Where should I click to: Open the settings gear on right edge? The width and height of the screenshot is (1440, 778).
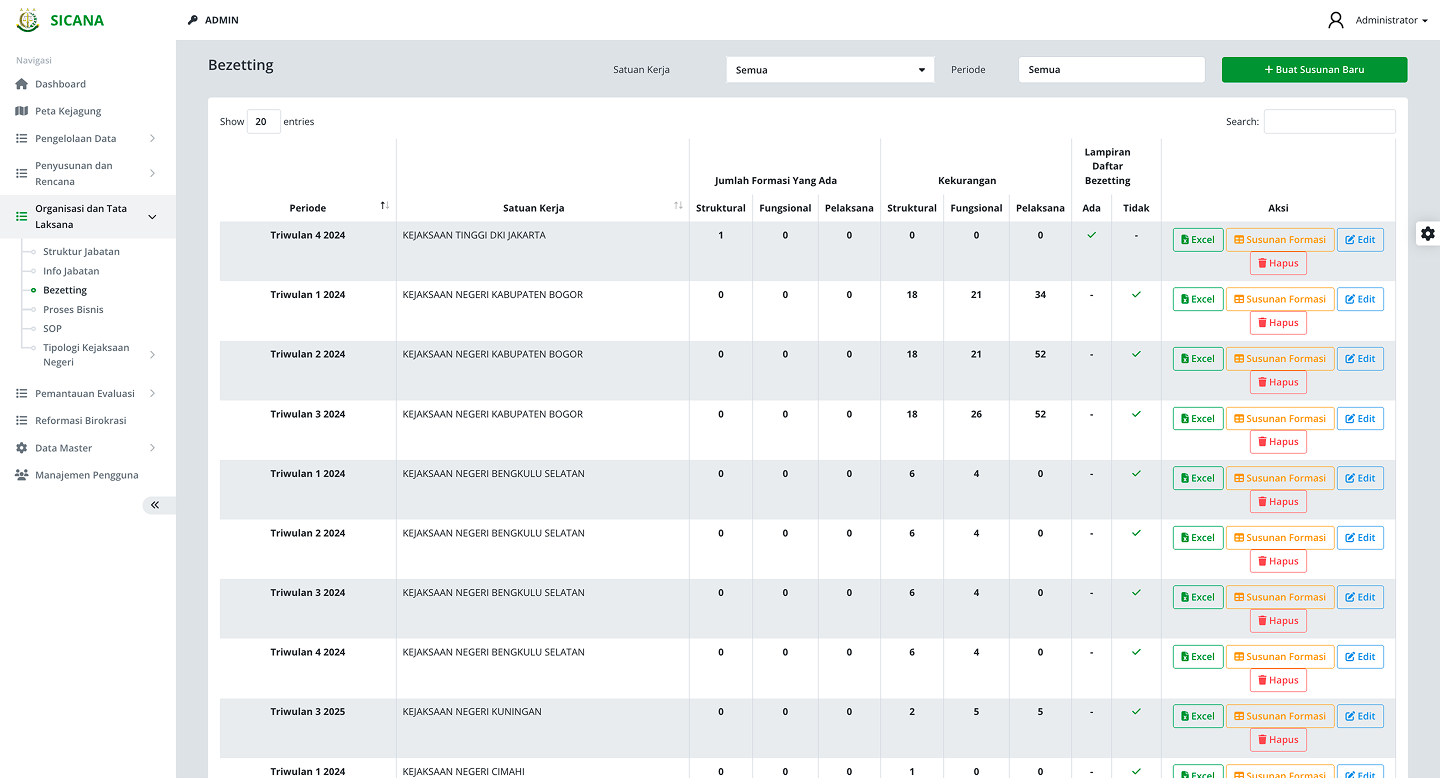1428,233
